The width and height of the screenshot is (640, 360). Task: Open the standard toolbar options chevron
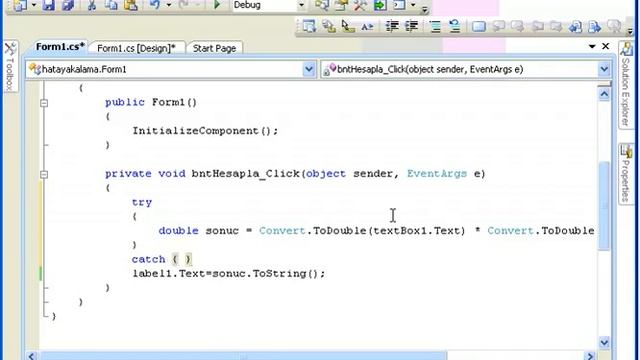[x=425, y=9]
